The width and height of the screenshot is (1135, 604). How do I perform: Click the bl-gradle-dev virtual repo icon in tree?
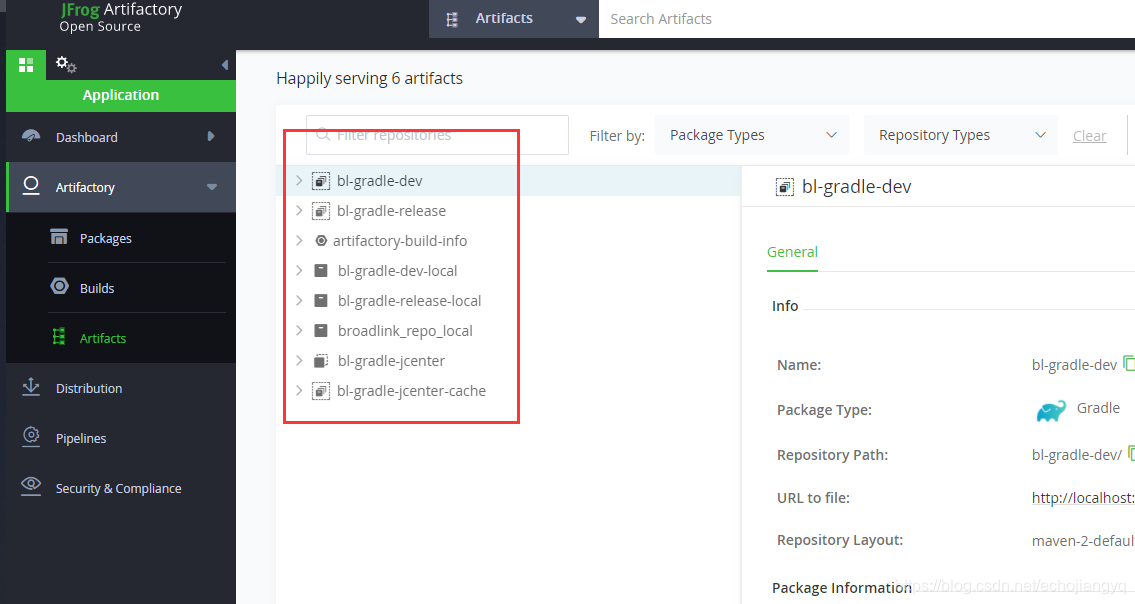(321, 181)
